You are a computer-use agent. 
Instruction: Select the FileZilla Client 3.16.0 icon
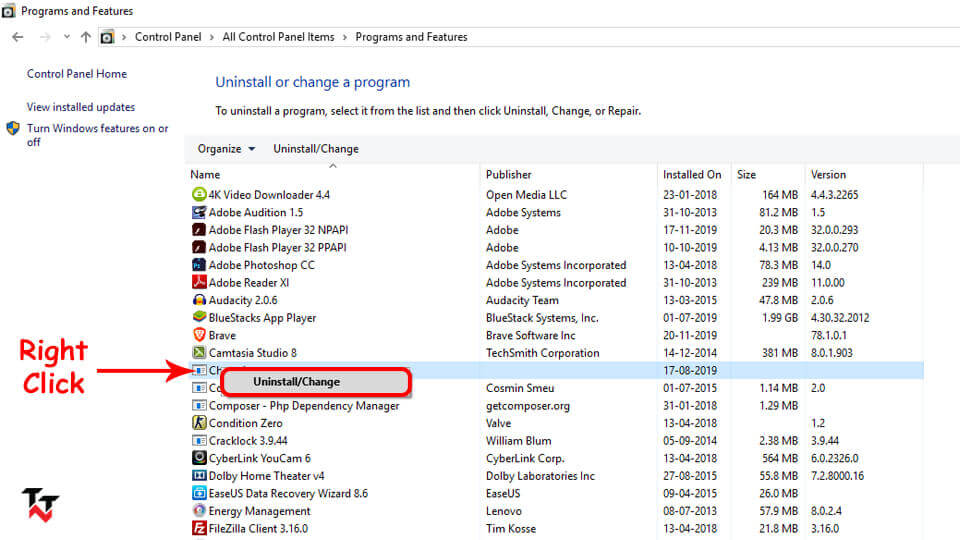point(199,528)
